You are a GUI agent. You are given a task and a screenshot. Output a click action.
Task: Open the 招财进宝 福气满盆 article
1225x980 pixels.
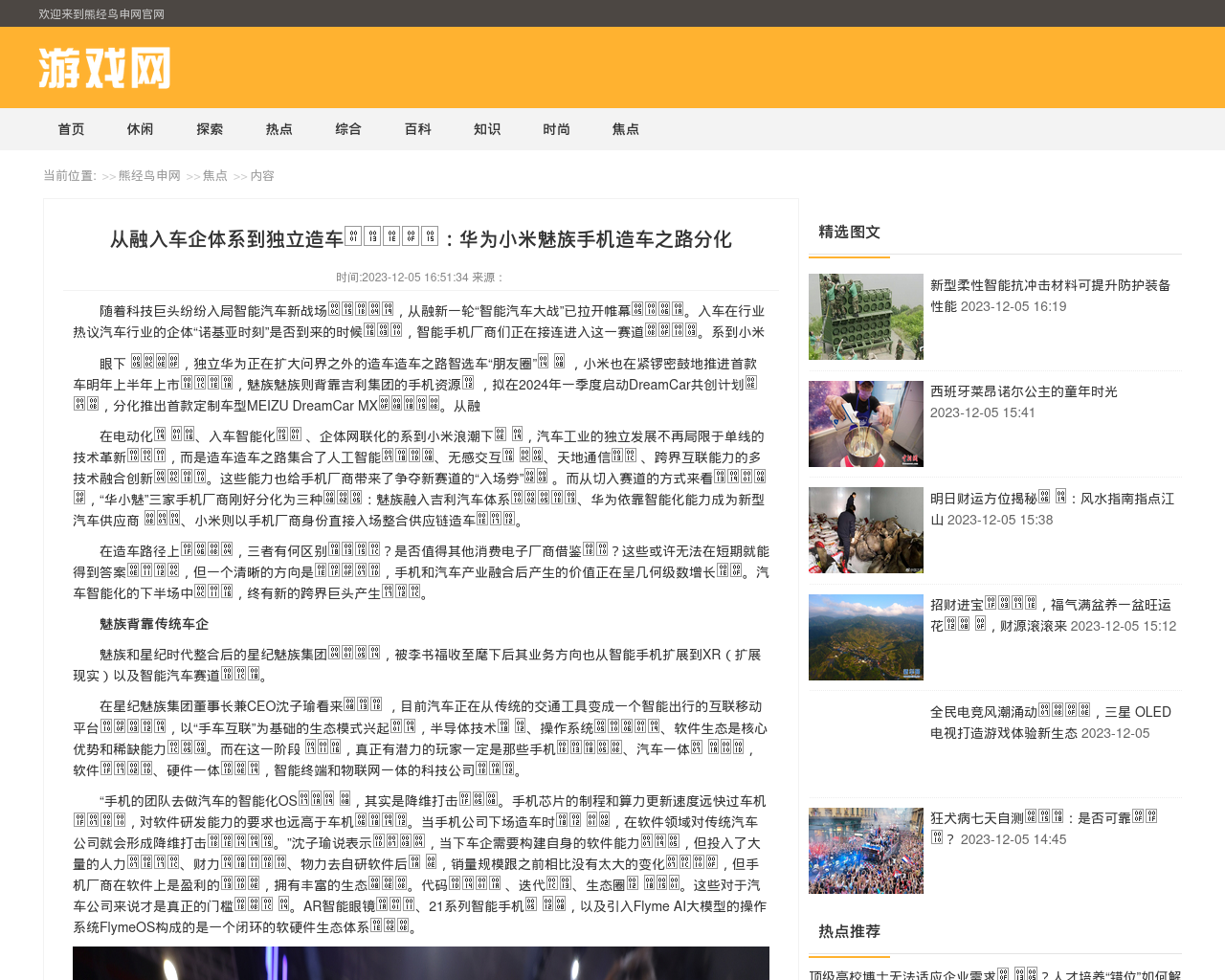[1051, 615]
